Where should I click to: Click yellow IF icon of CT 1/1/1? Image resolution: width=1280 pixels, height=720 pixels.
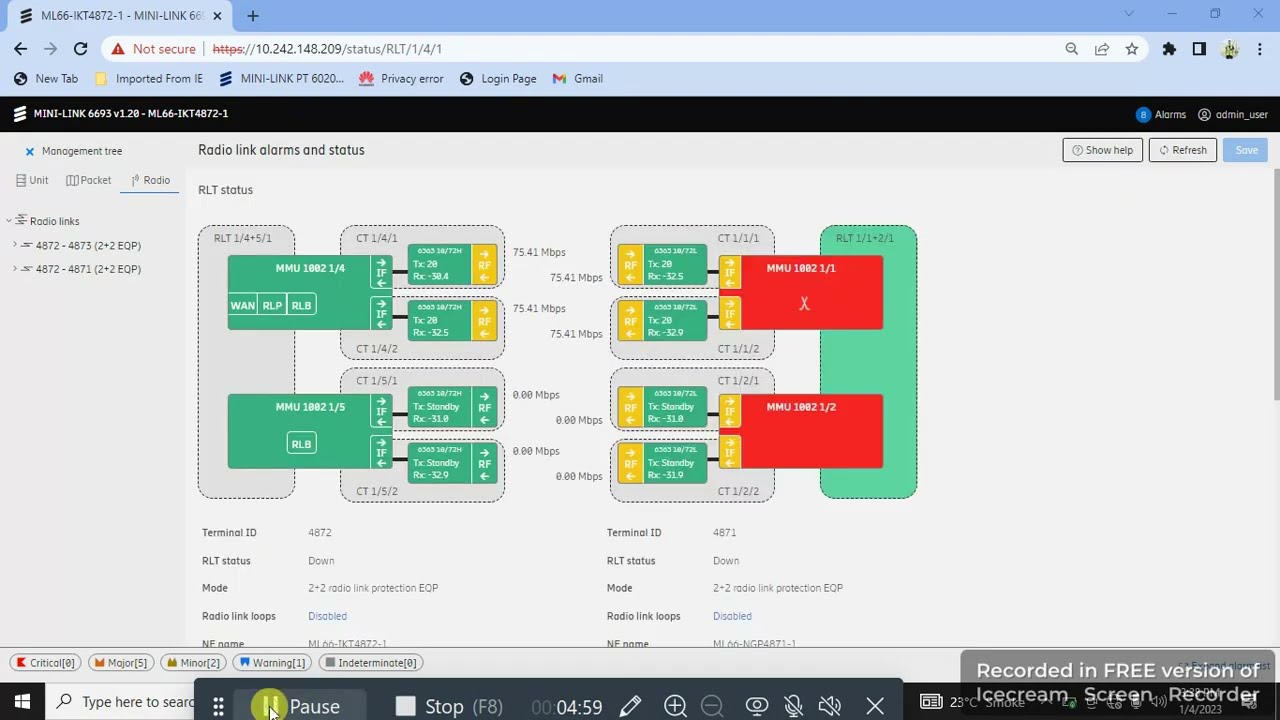pos(730,272)
